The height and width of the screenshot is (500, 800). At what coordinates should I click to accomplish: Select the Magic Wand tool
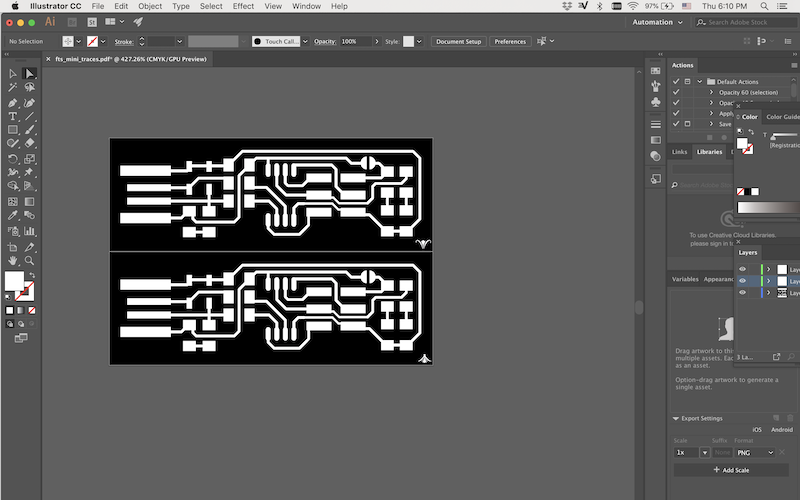13,88
